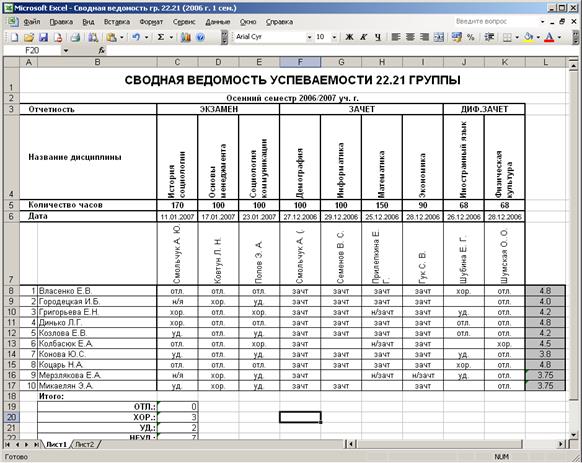Image resolution: width=582 pixels, height=463 pixels.
Task: Open the Name Box dropdown next to F20
Action: (66, 50)
